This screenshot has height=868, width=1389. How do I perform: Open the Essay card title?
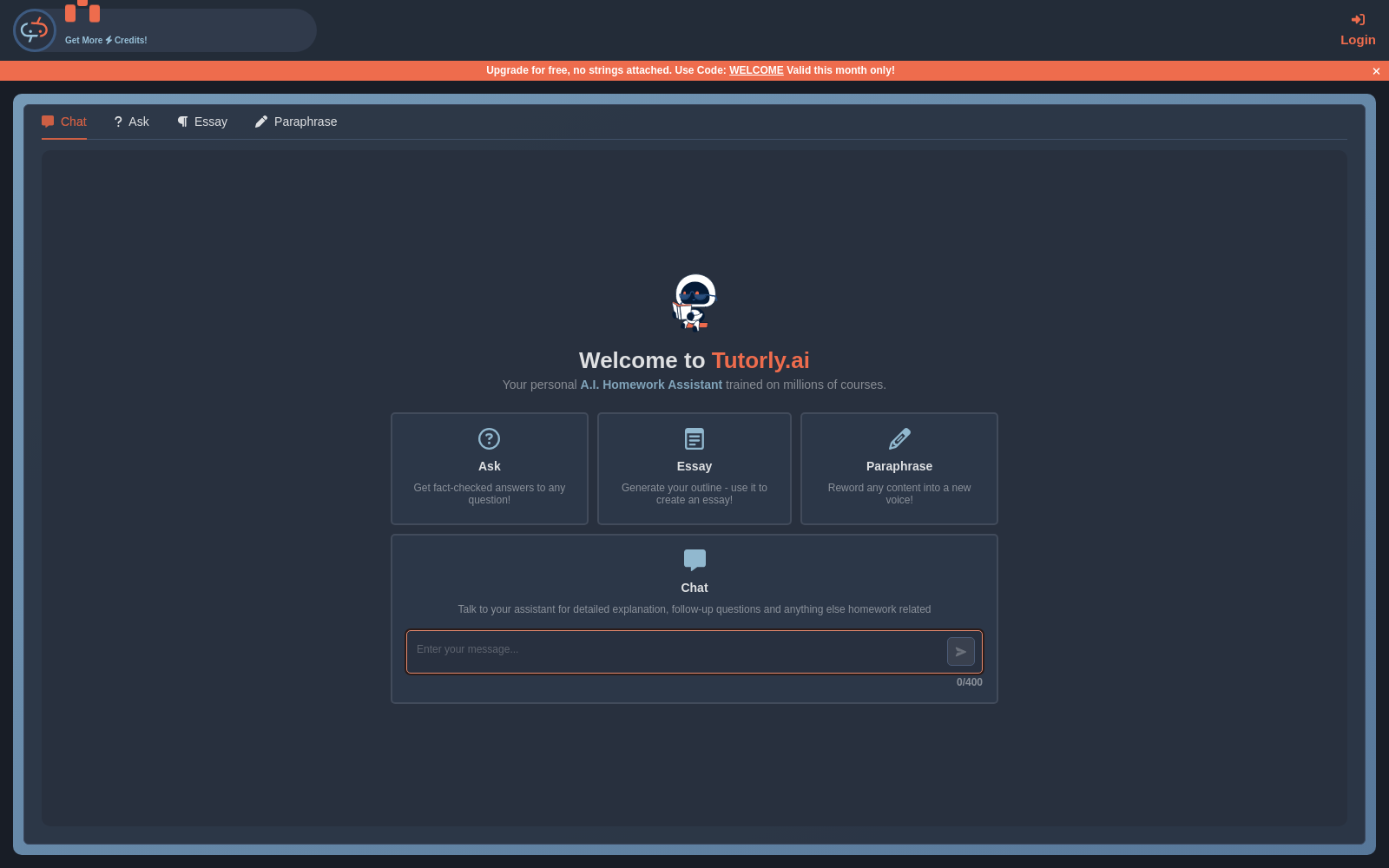(694, 466)
